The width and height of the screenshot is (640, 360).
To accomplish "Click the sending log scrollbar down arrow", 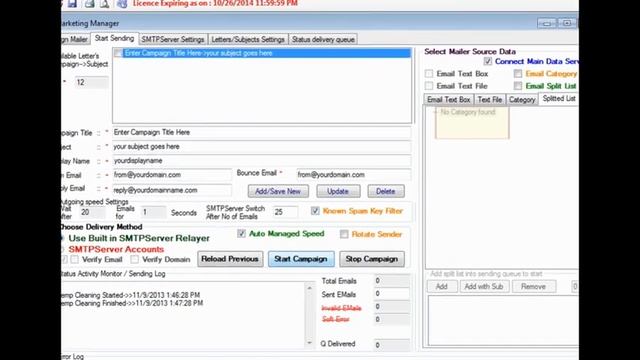I will pos(309,343).
